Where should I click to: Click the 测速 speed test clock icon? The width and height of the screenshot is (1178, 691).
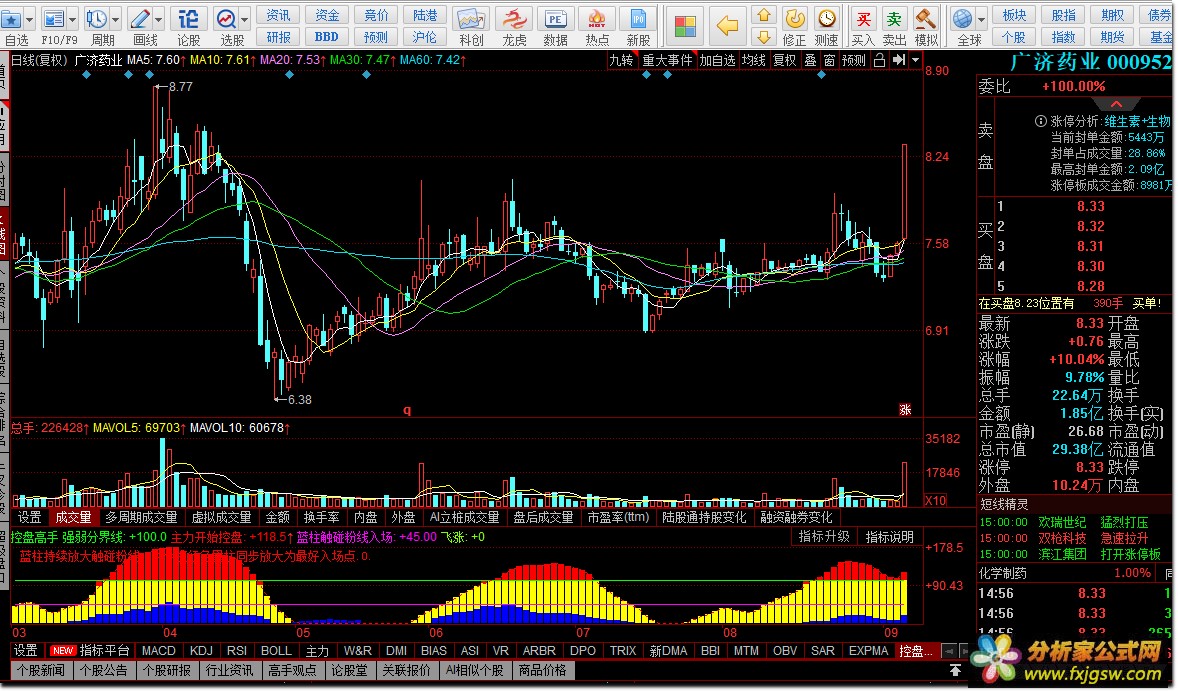[826, 18]
